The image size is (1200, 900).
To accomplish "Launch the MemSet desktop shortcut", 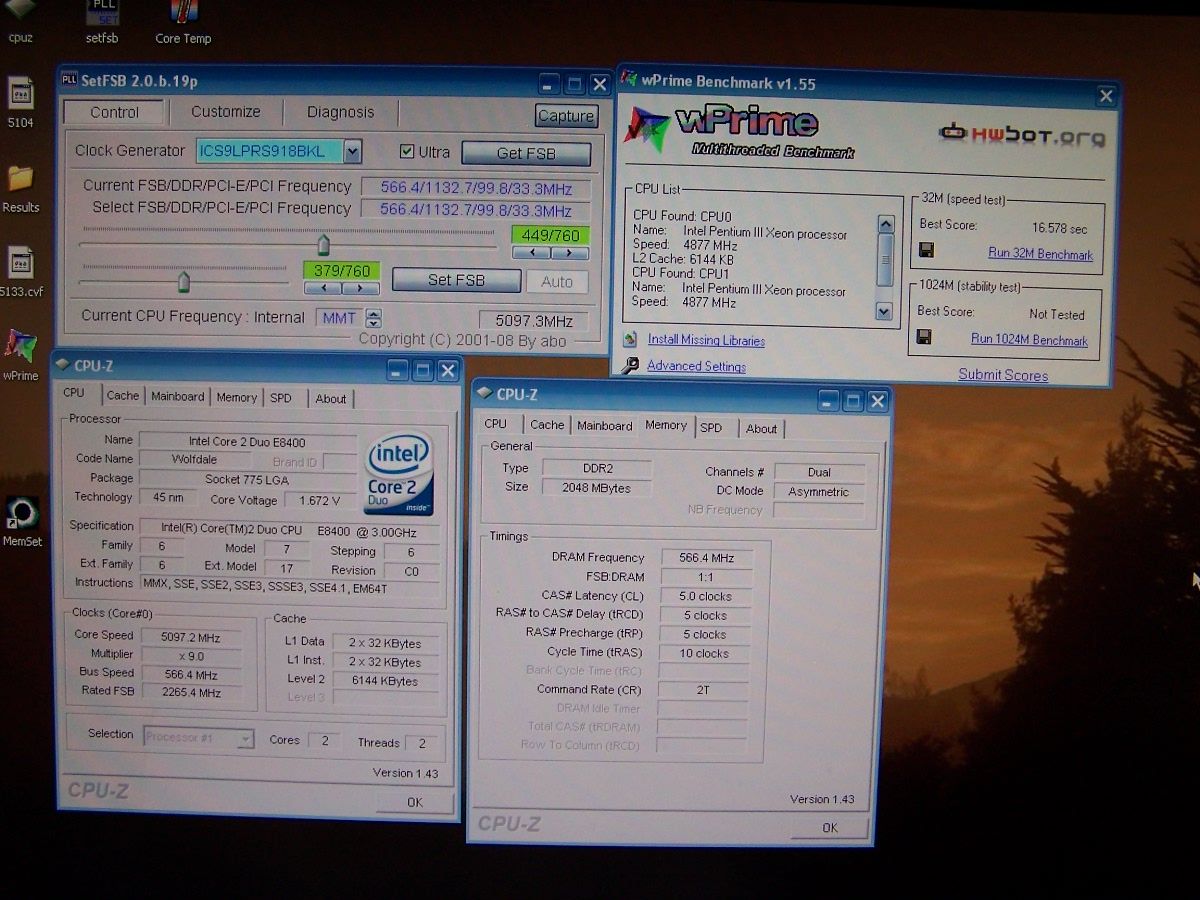I will [x=22, y=522].
